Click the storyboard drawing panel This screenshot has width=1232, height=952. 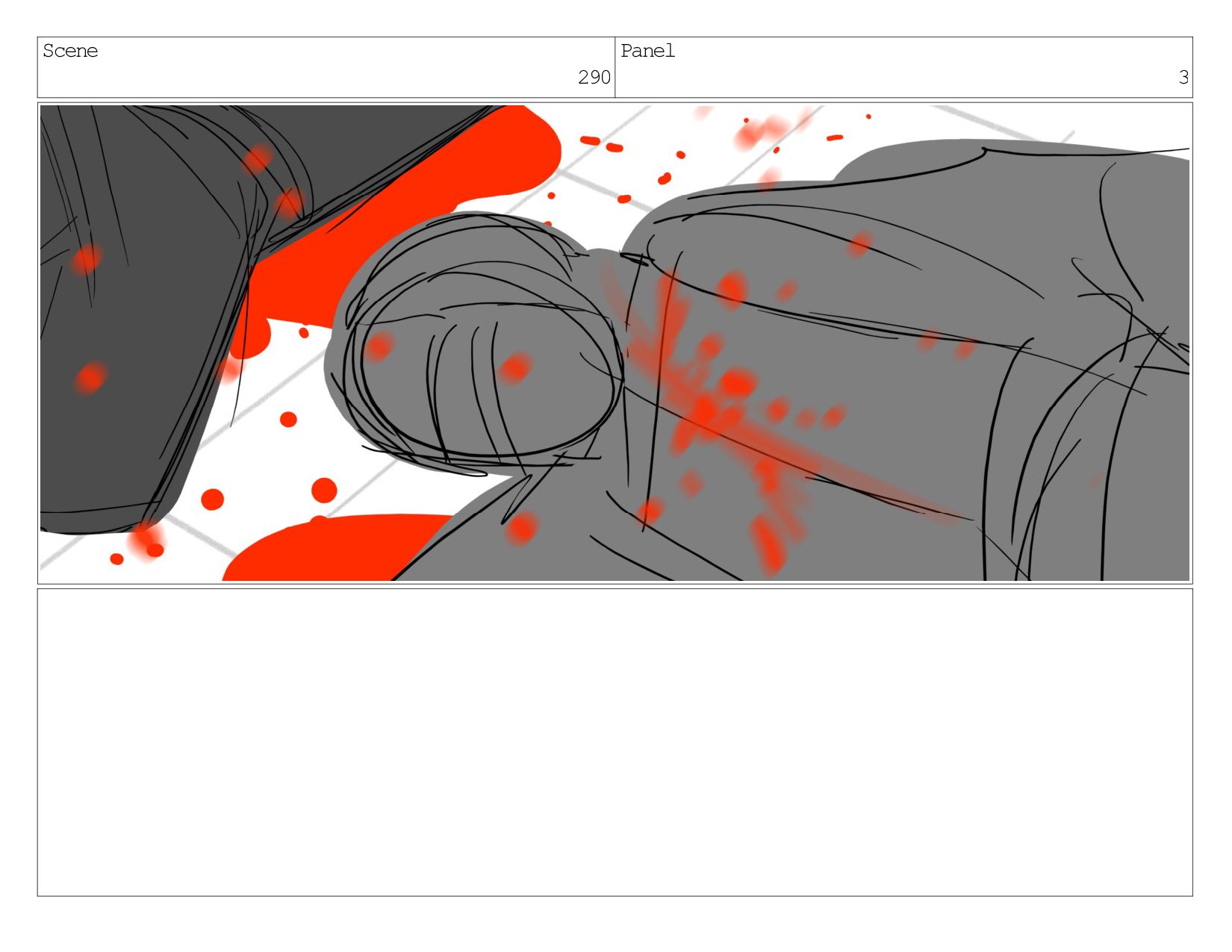pyautogui.click(x=615, y=343)
